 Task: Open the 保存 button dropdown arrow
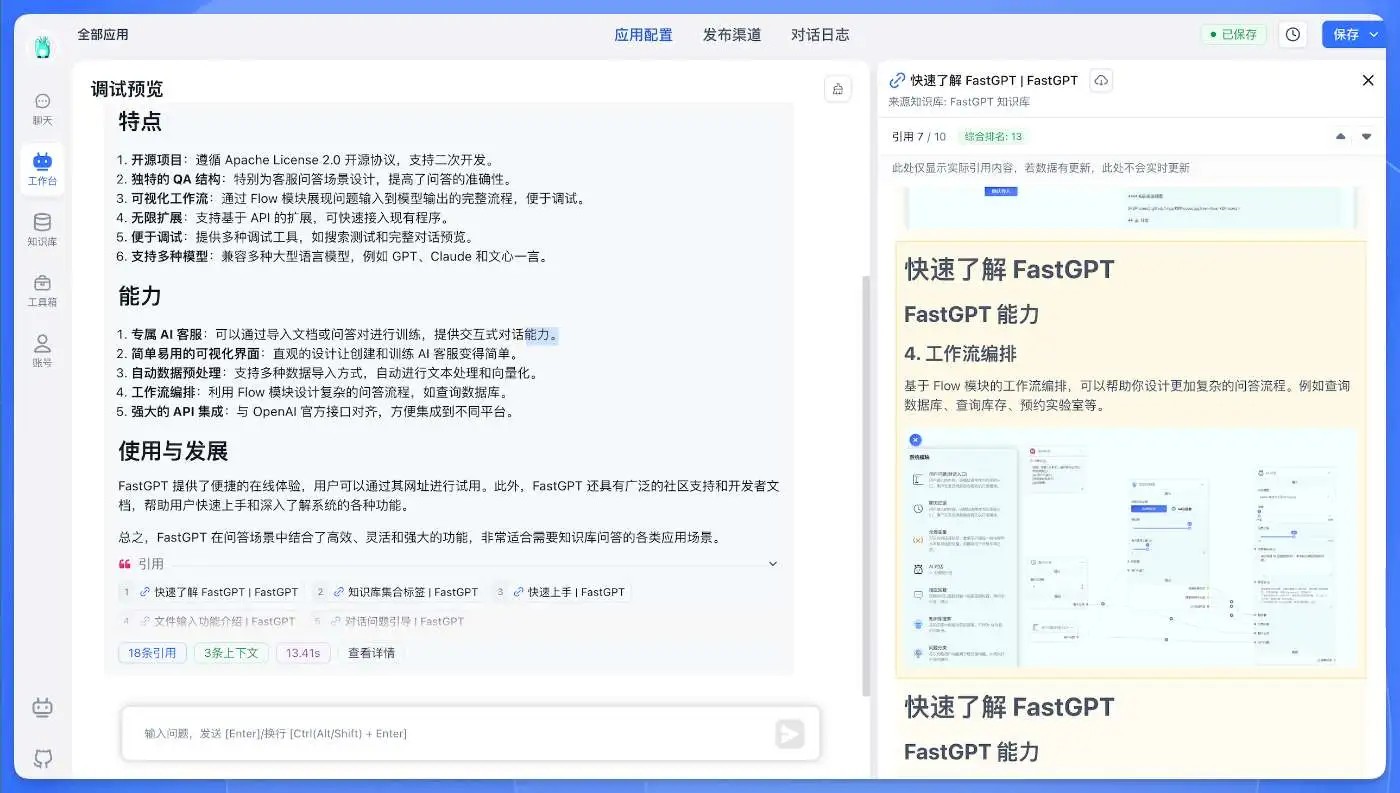1372,34
